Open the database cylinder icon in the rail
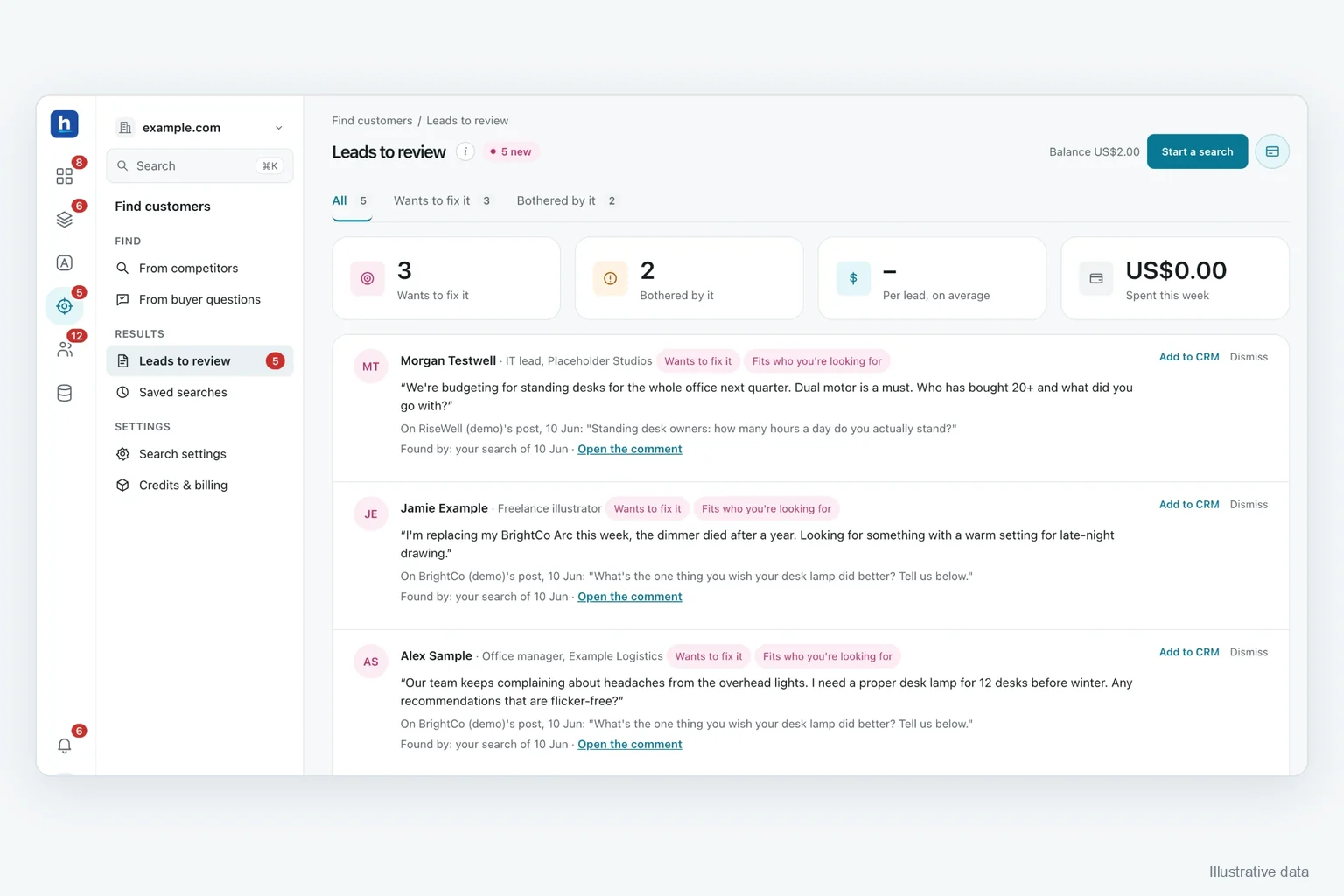The height and width of the screenshot is (896, 1344). (65, 393)
